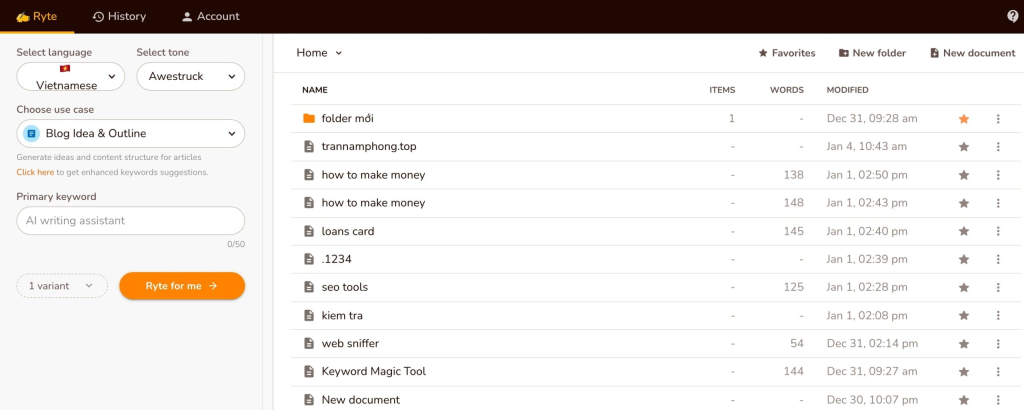
Task: Open three-dot menu for folder mới
Action: point(997,119)
